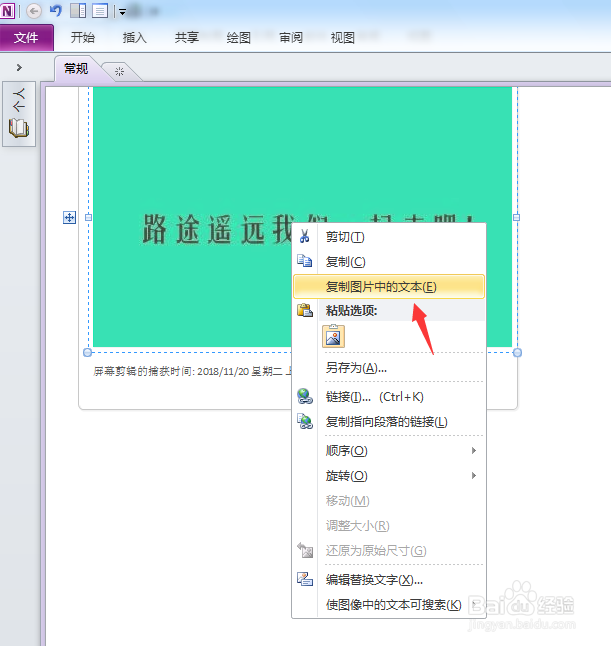
Task: Choose 链接(I)... (Ctrl+K) menu entry
Action: click(x=389, y=397)
